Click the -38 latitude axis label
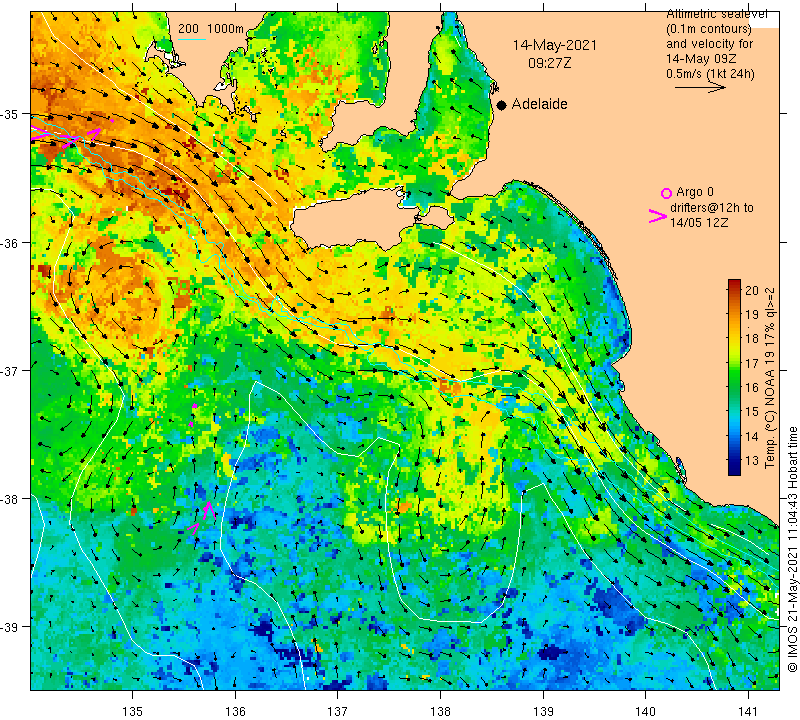This screenshot has width=800, height=720. 10,500
